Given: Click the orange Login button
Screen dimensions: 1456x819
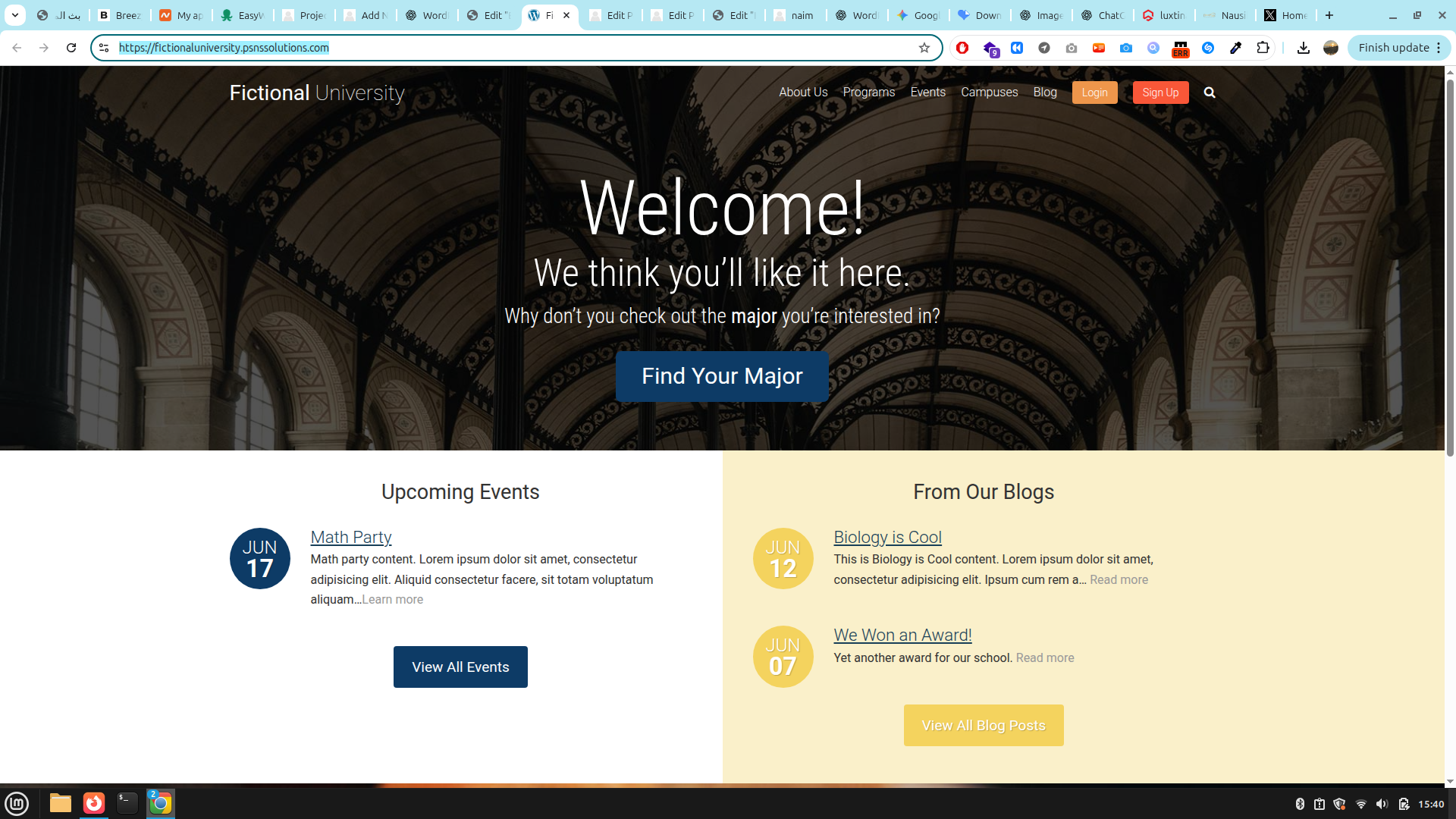Looking at the screenshot, I should pyautogui.click(x=1094, y=93).
